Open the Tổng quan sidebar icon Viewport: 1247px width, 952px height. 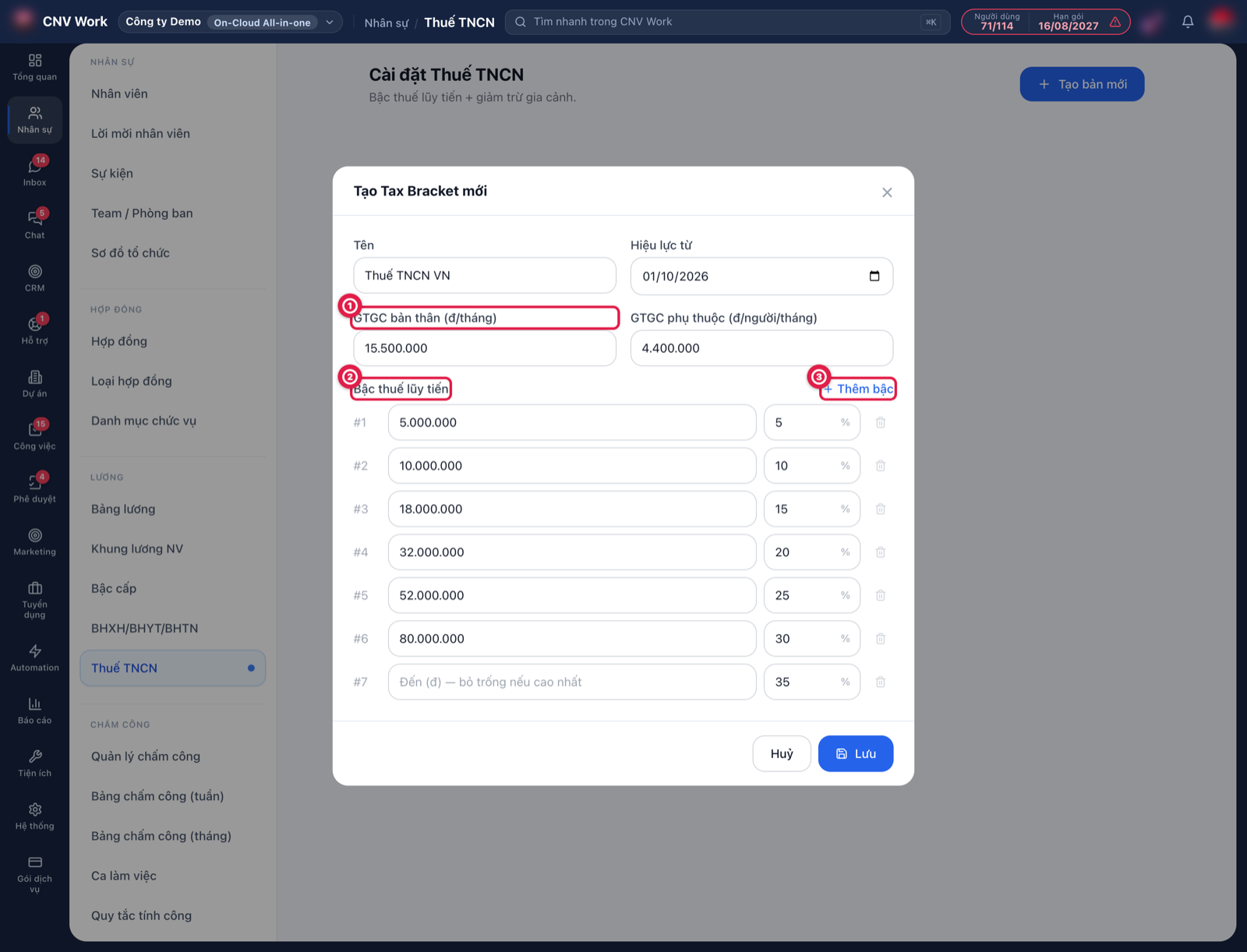[x=35, y=68]
